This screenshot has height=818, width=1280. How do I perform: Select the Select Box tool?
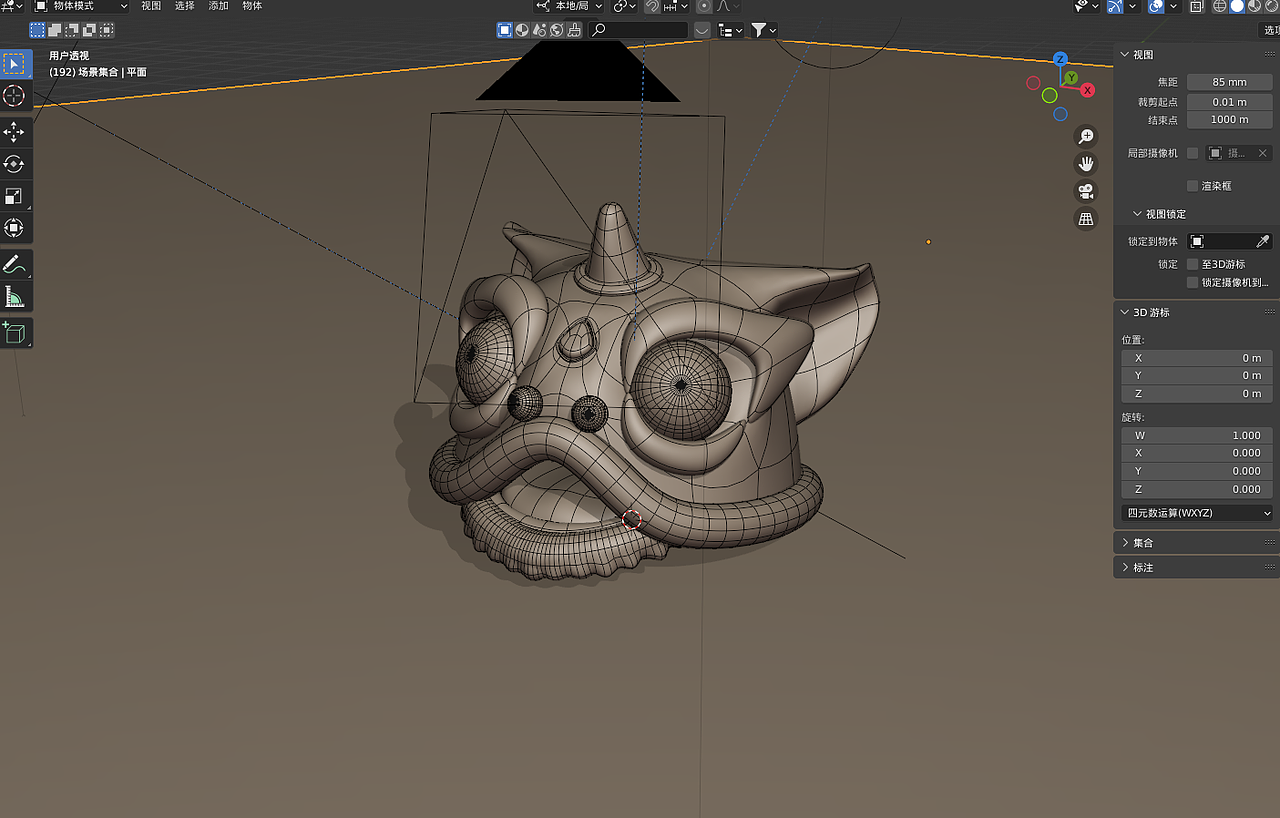coord(14,65)
